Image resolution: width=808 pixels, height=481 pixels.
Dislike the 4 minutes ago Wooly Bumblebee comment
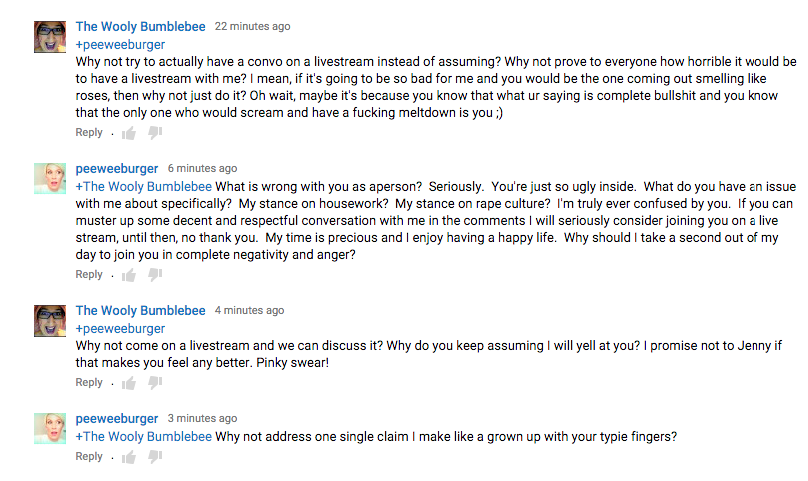(155, 383)
